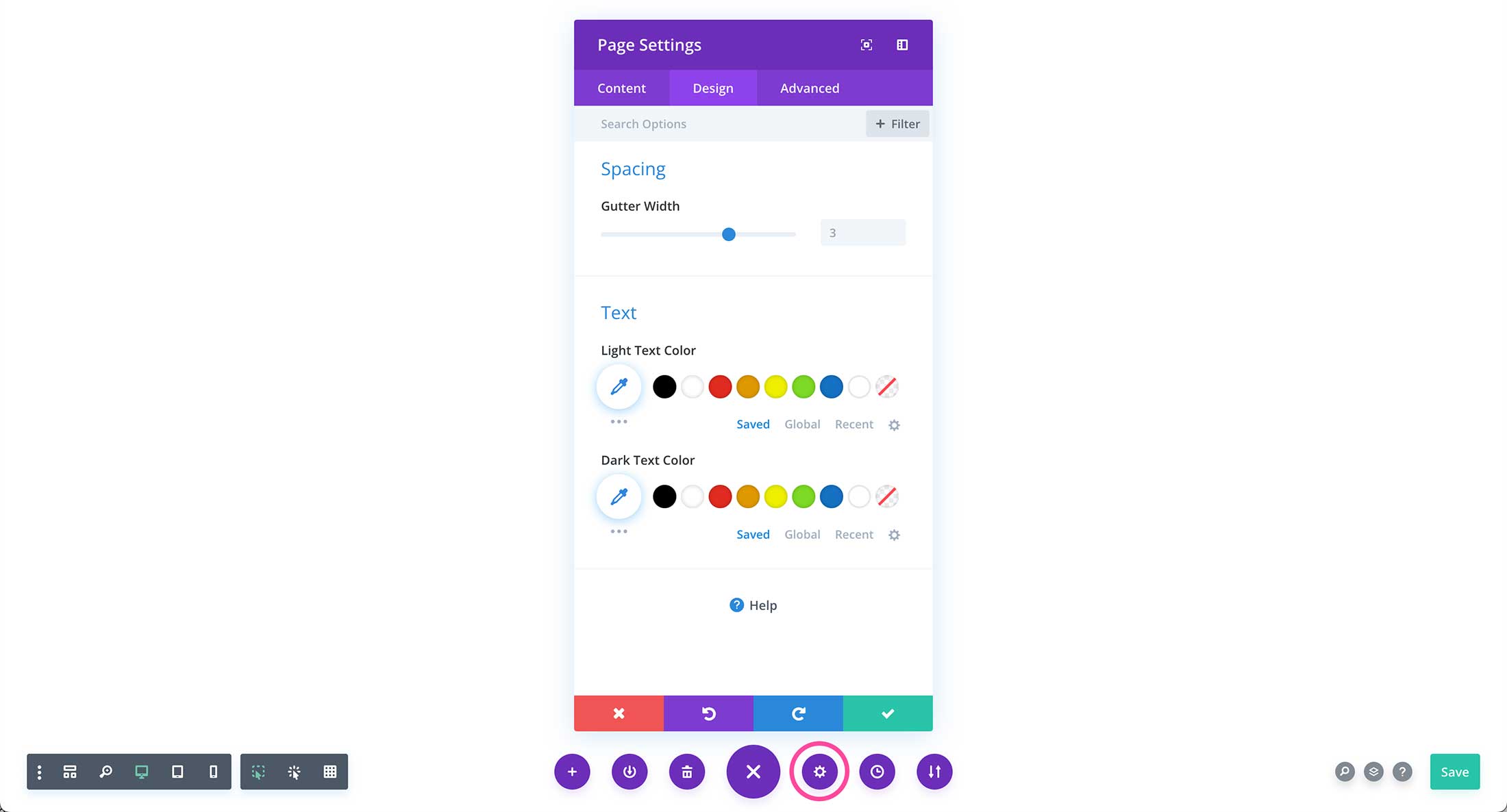Image resolution: width=1507 pixels, height=812 pixels.
Task: Switch to the Advanced tab
Action: [x=810, y=88]
